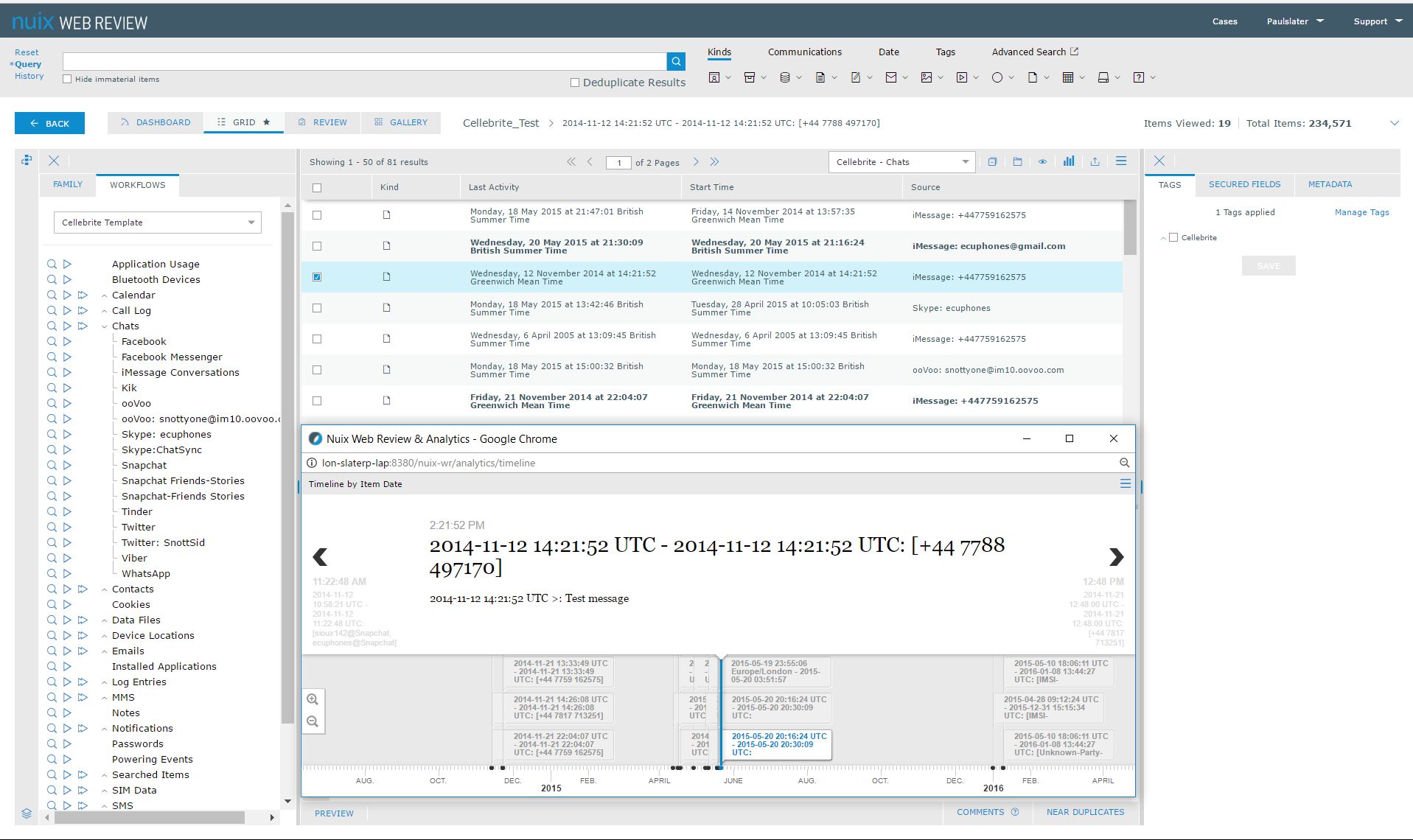Uncheck the selected 12 November 2014 row checkbox
The image size is (1413, 840).
point(317,277)
